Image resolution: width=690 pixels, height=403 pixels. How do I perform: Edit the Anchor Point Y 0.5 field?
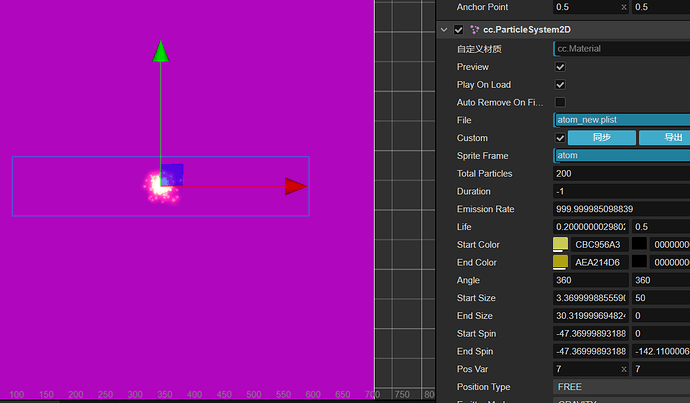[661, 7]
